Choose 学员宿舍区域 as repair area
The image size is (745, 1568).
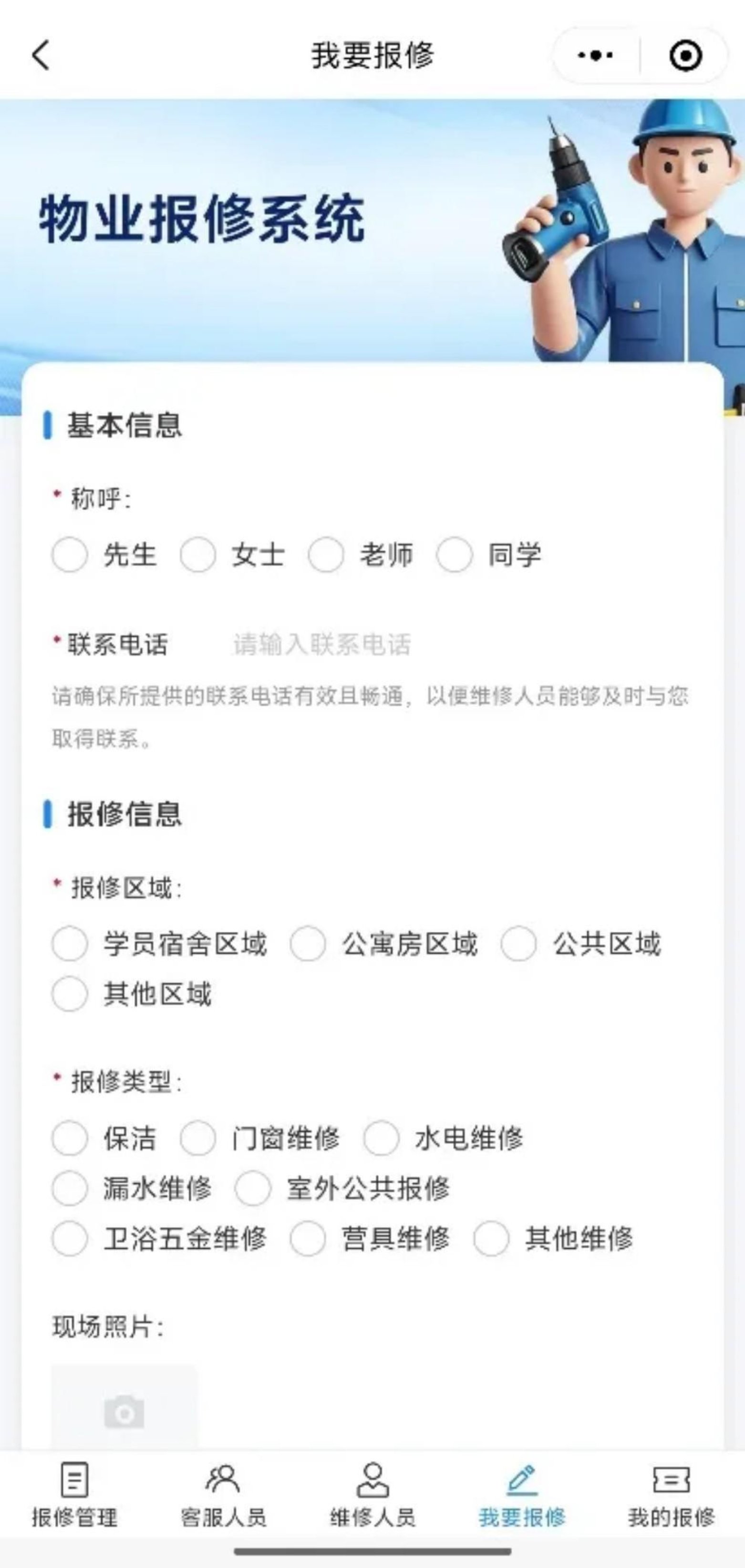[69, 944]
